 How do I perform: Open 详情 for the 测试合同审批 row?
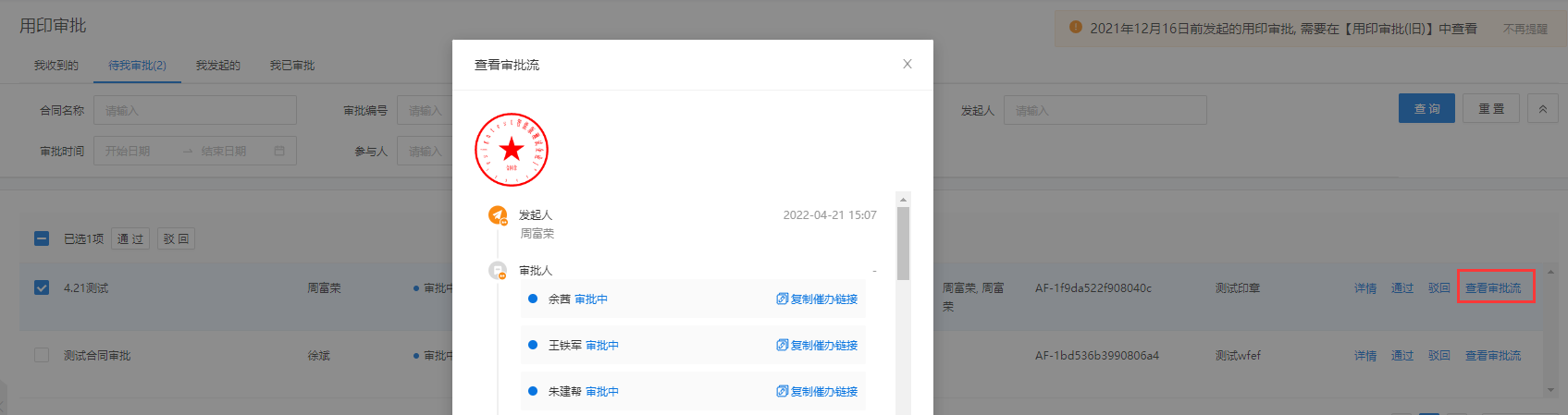[1365, 356]
